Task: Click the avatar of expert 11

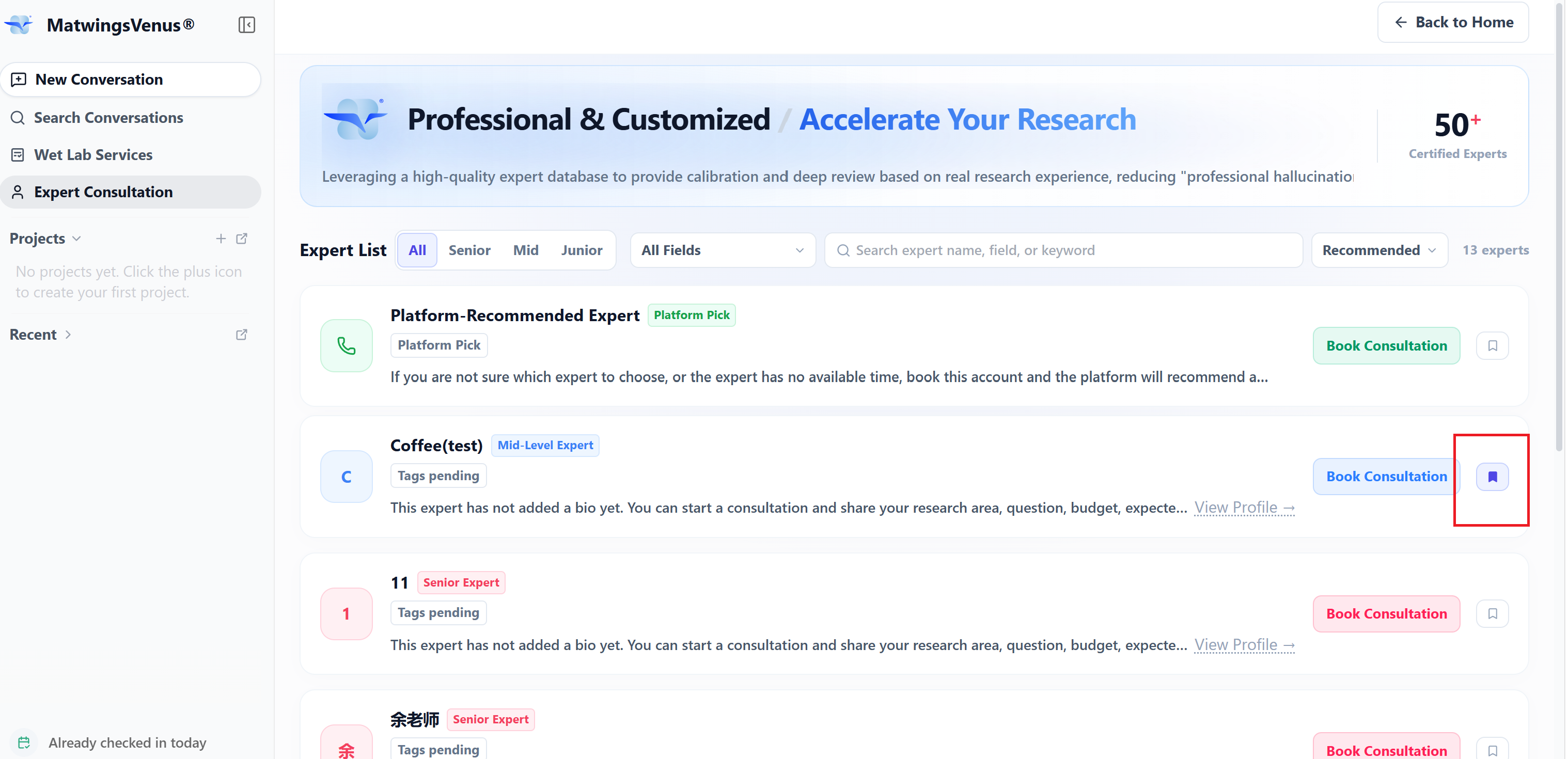Action: [x=347, y=613]
